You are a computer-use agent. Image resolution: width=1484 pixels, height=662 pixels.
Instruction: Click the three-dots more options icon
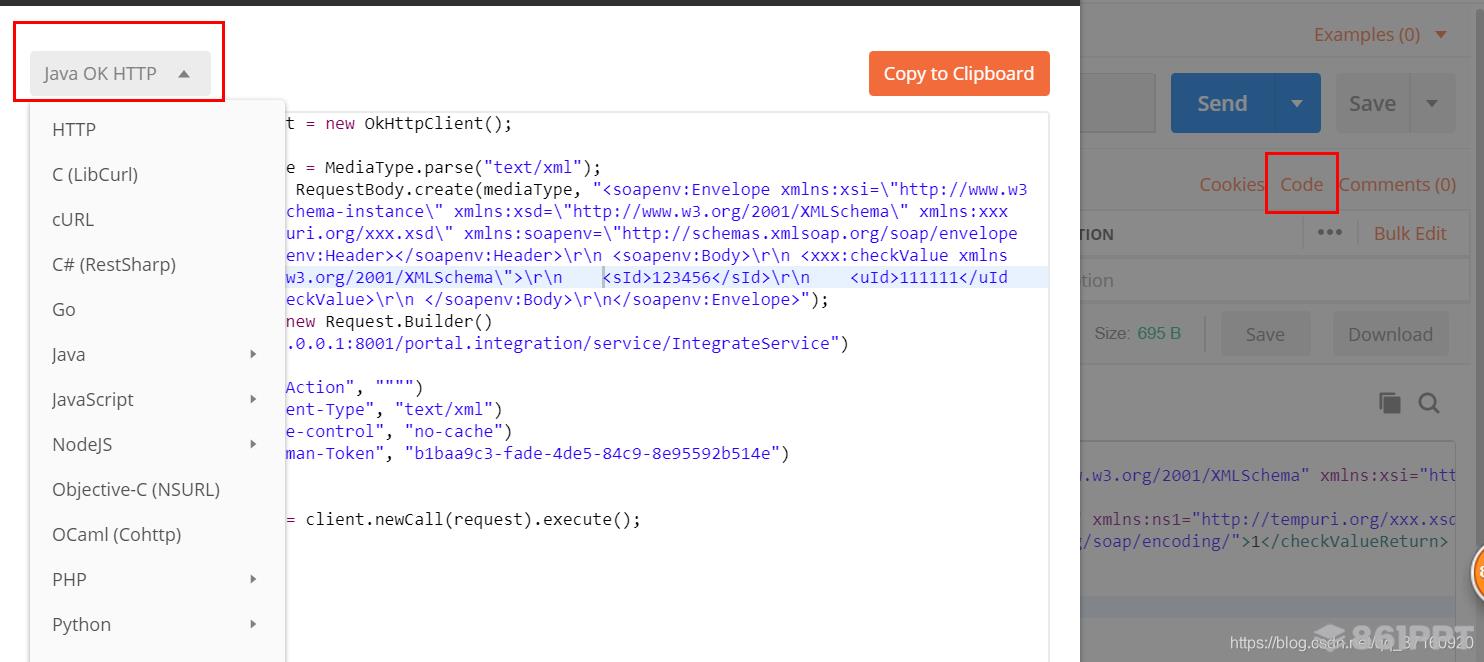[x=1329, y=232]
